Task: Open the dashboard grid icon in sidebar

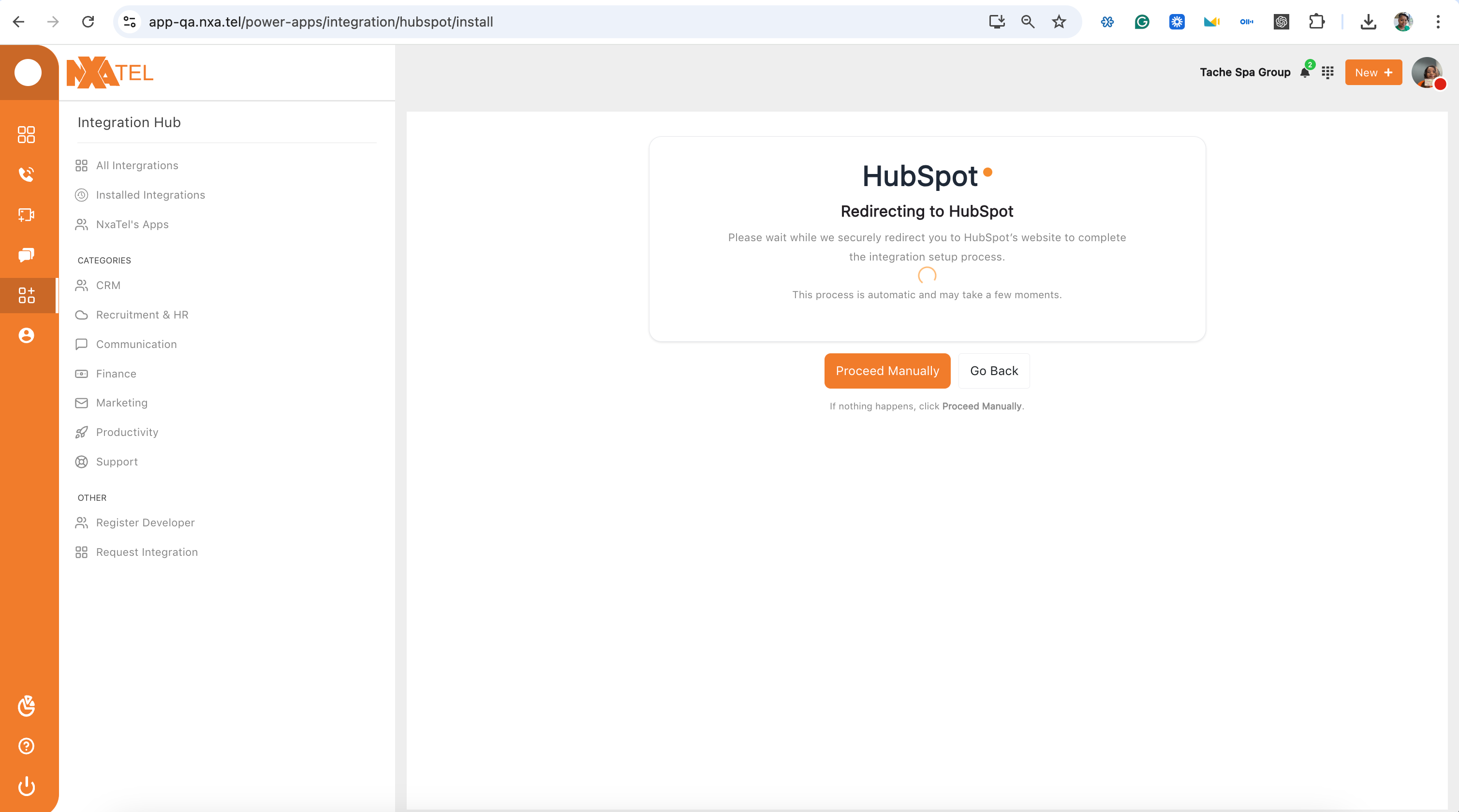Action: (x=26, y=134)
